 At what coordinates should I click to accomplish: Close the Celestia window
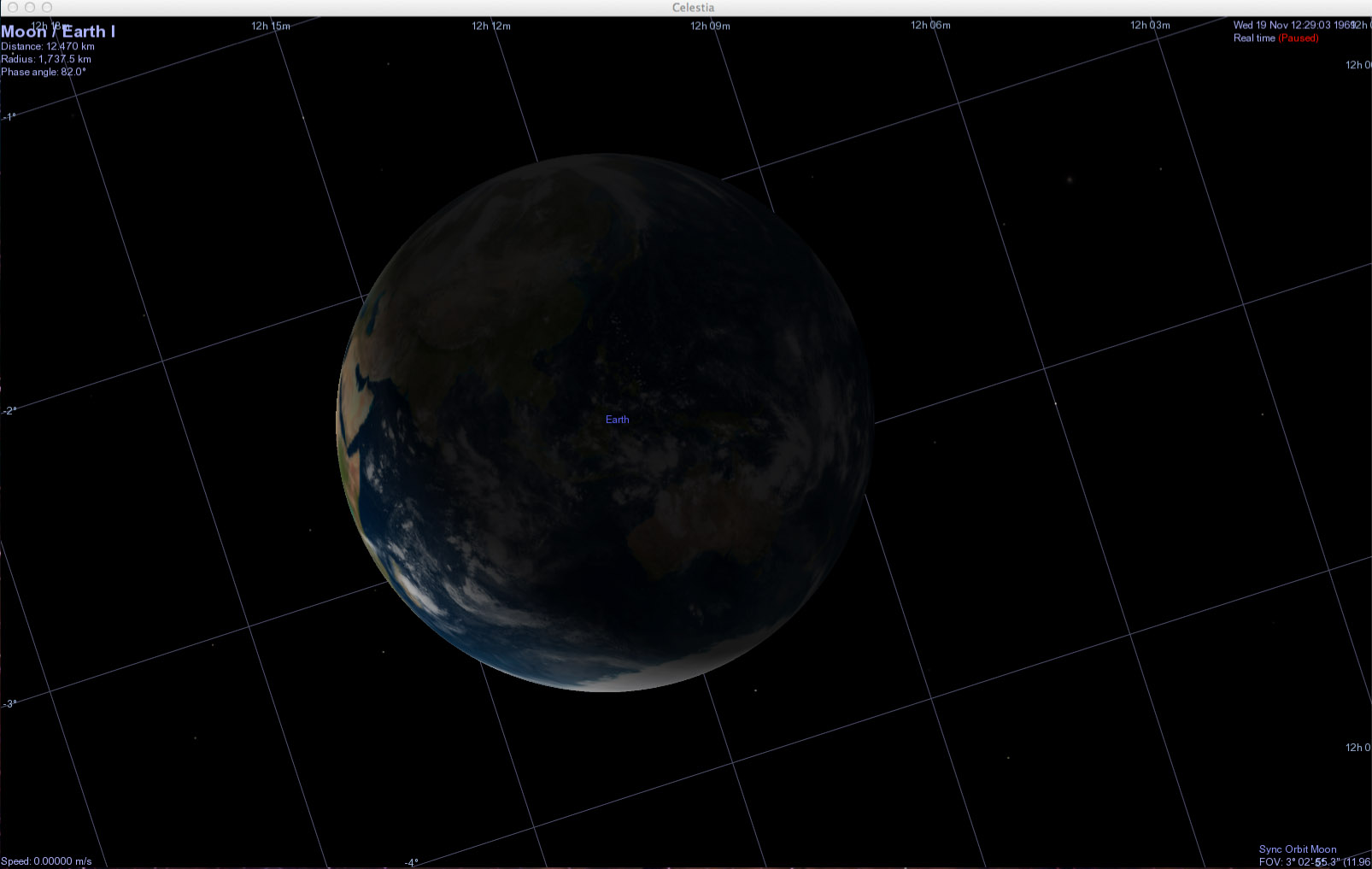tap(13, 8)
